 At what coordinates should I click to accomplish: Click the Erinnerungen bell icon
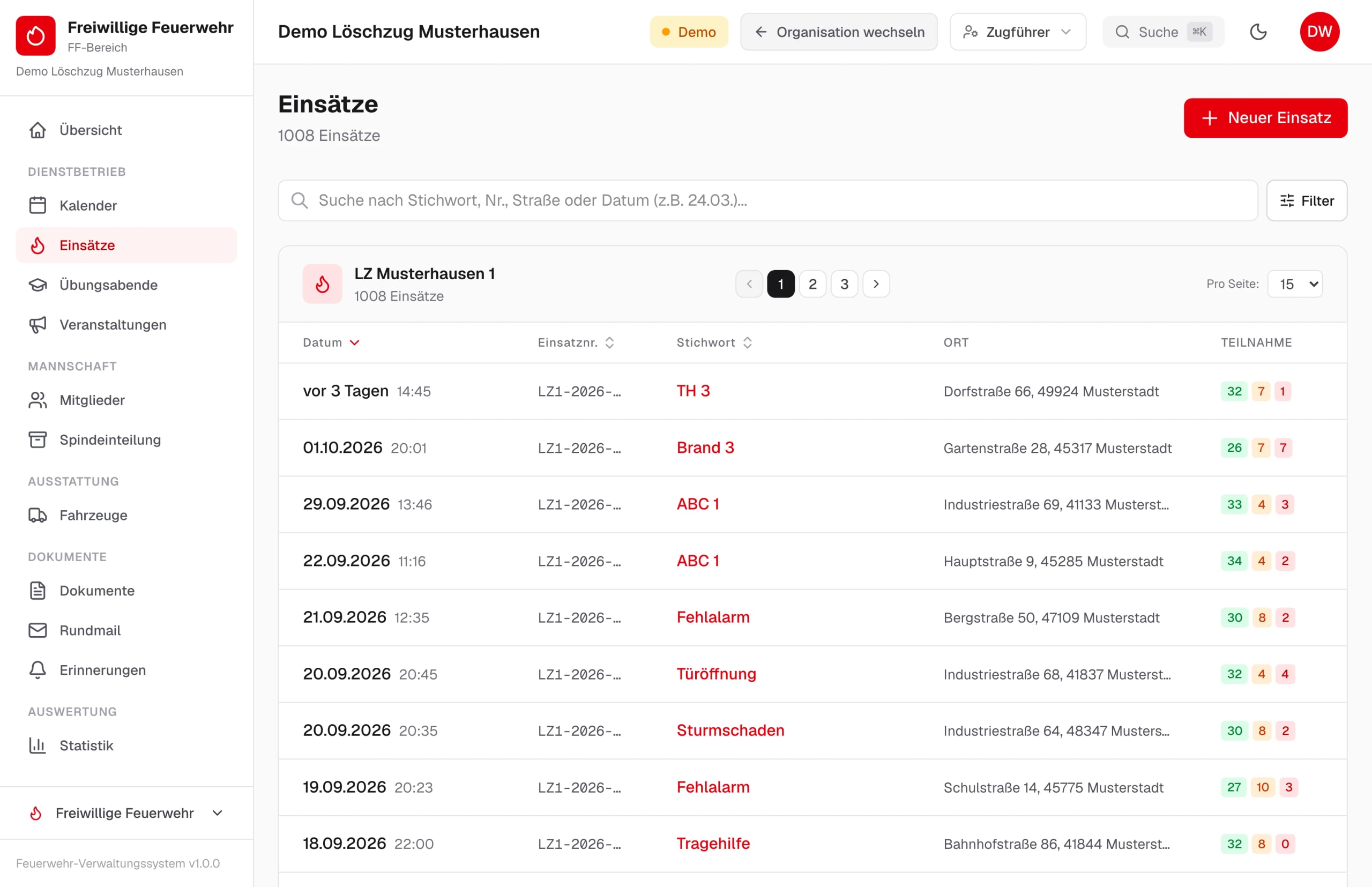[x=38, y=670]
